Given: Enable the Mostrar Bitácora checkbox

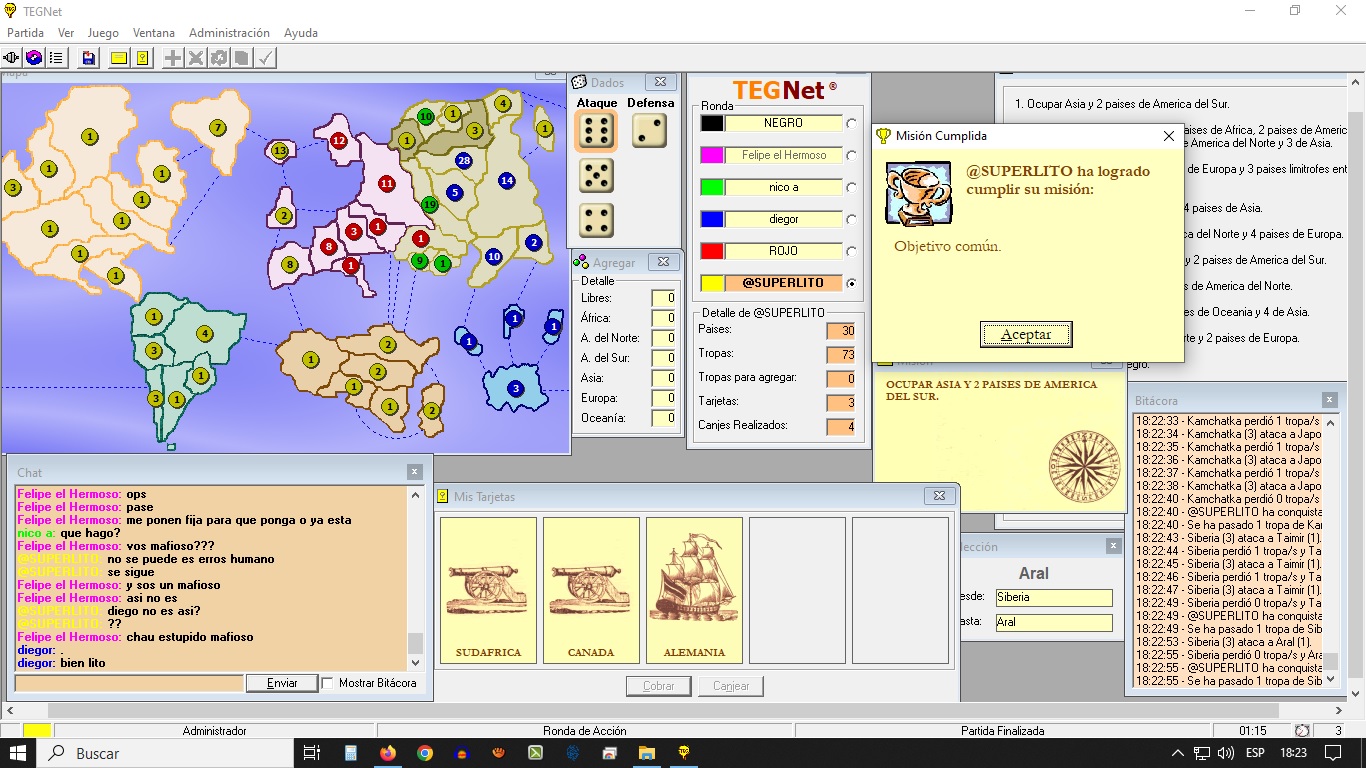Looking at the screenshot, I should click(327, 683).
